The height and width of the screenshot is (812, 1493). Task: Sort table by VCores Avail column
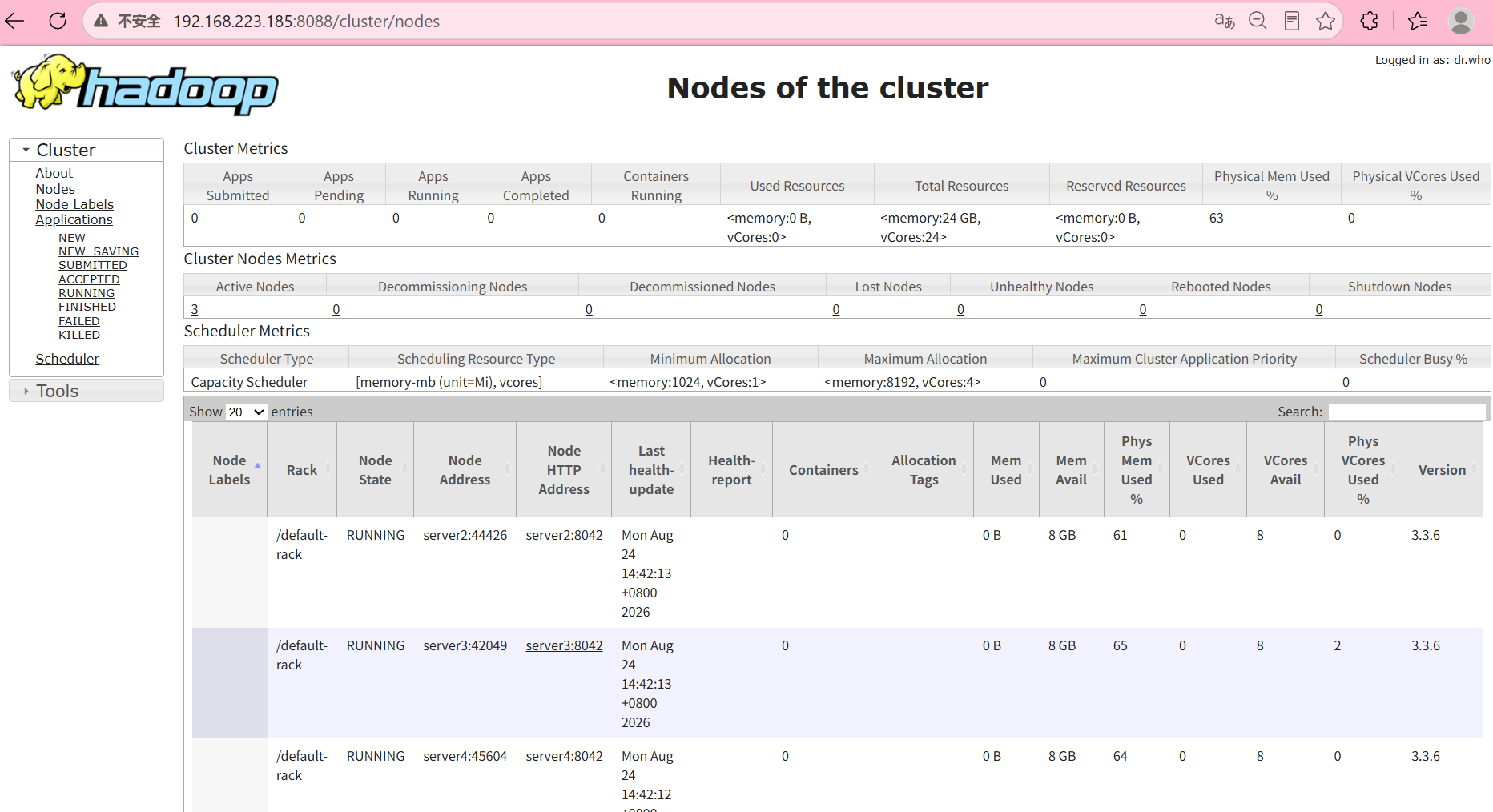coord(1286,470)
